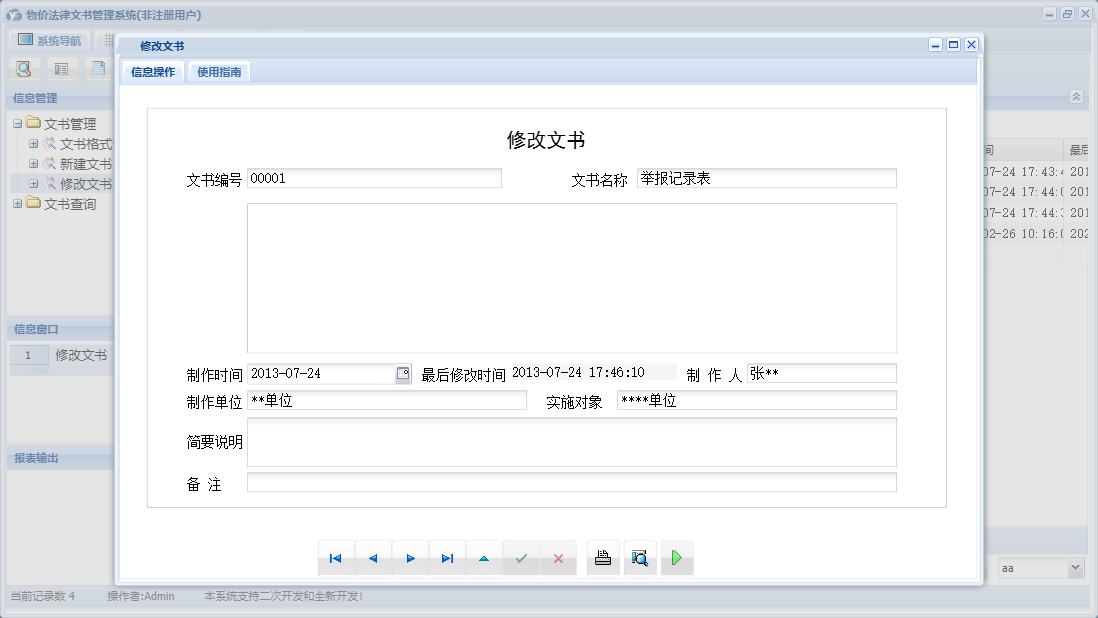Click the 制作人 input field
1098x618 pixels.
pos(822,374)
